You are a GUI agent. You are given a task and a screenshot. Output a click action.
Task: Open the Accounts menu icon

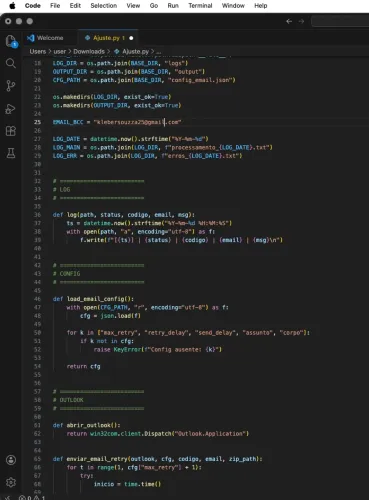(11, 460)
